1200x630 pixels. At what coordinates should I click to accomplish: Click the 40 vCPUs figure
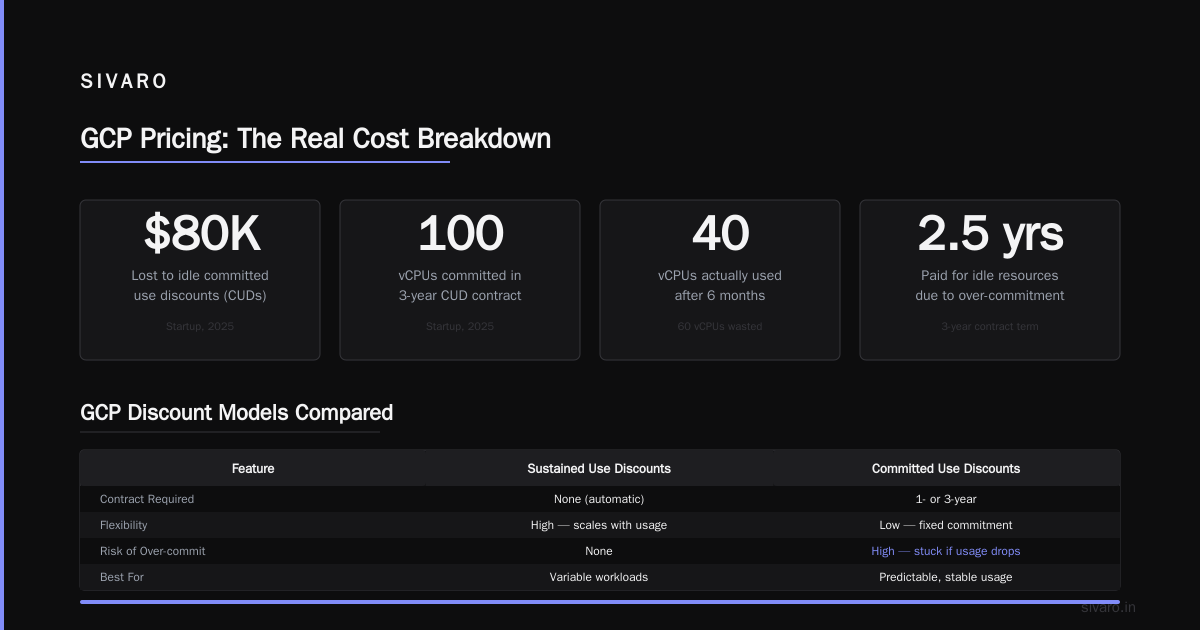[720, 234]
